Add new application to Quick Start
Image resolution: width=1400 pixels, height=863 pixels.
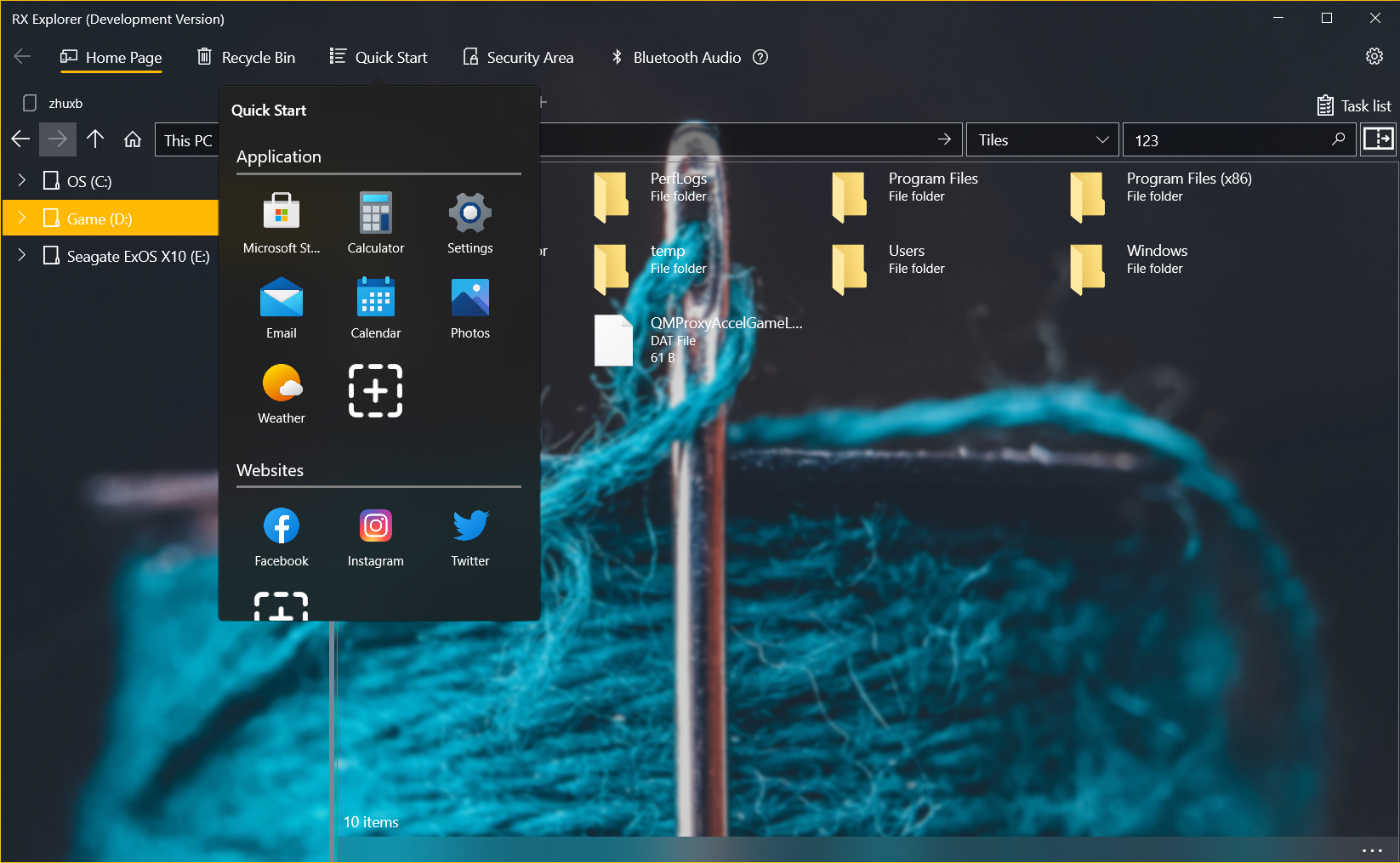[375, 391]
